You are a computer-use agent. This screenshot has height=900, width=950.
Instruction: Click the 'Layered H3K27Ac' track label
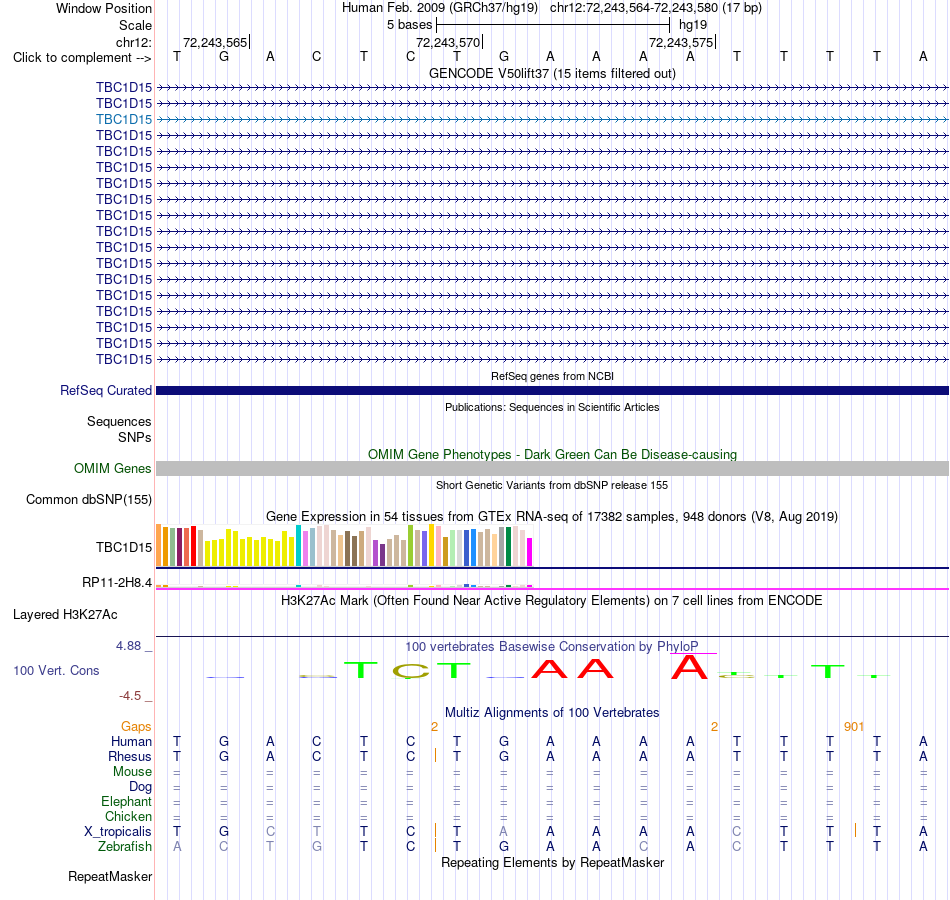point(65,615)
